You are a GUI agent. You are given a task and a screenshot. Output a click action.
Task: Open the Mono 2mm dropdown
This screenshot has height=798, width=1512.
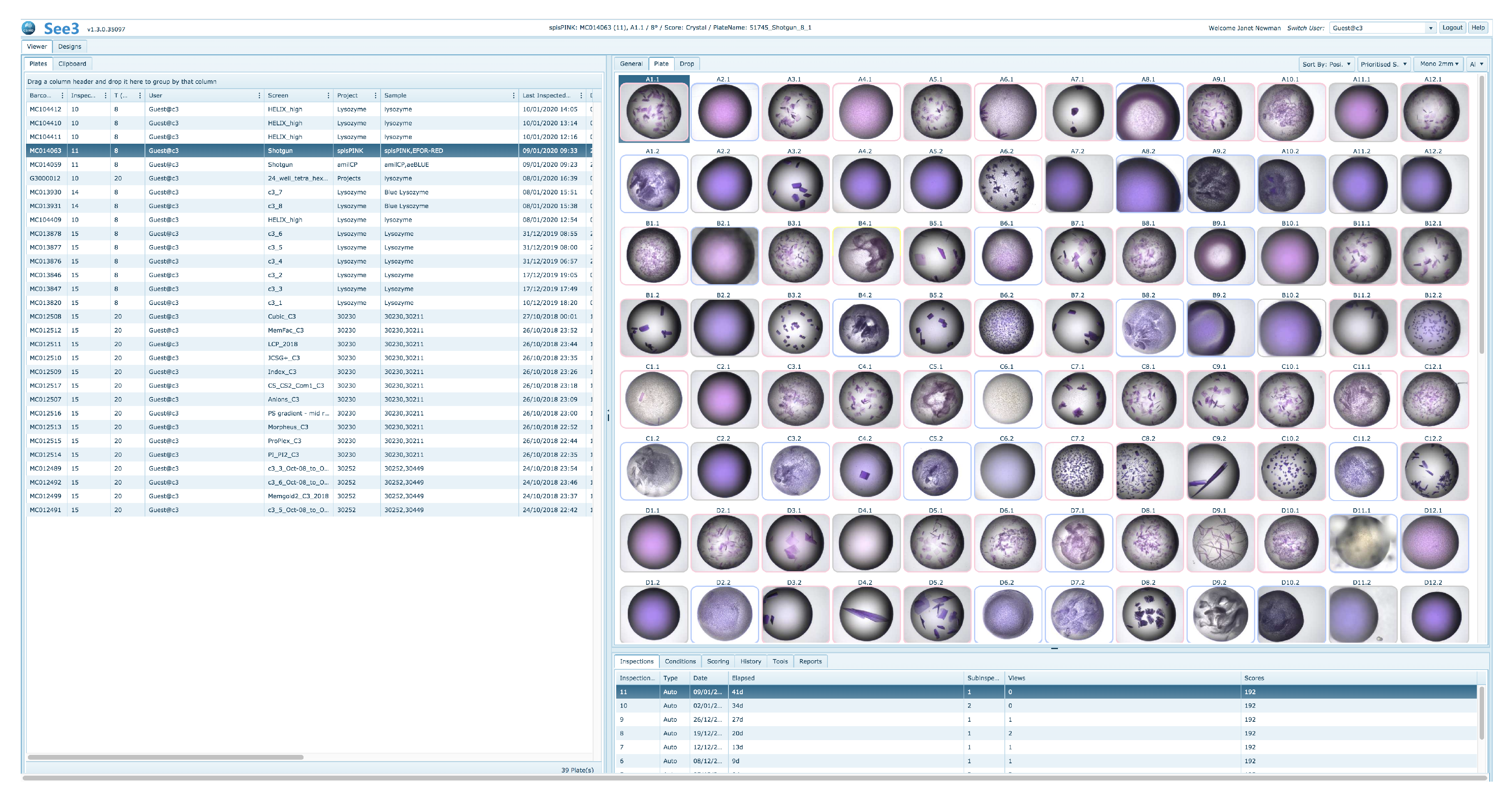tap(1439, 64)
